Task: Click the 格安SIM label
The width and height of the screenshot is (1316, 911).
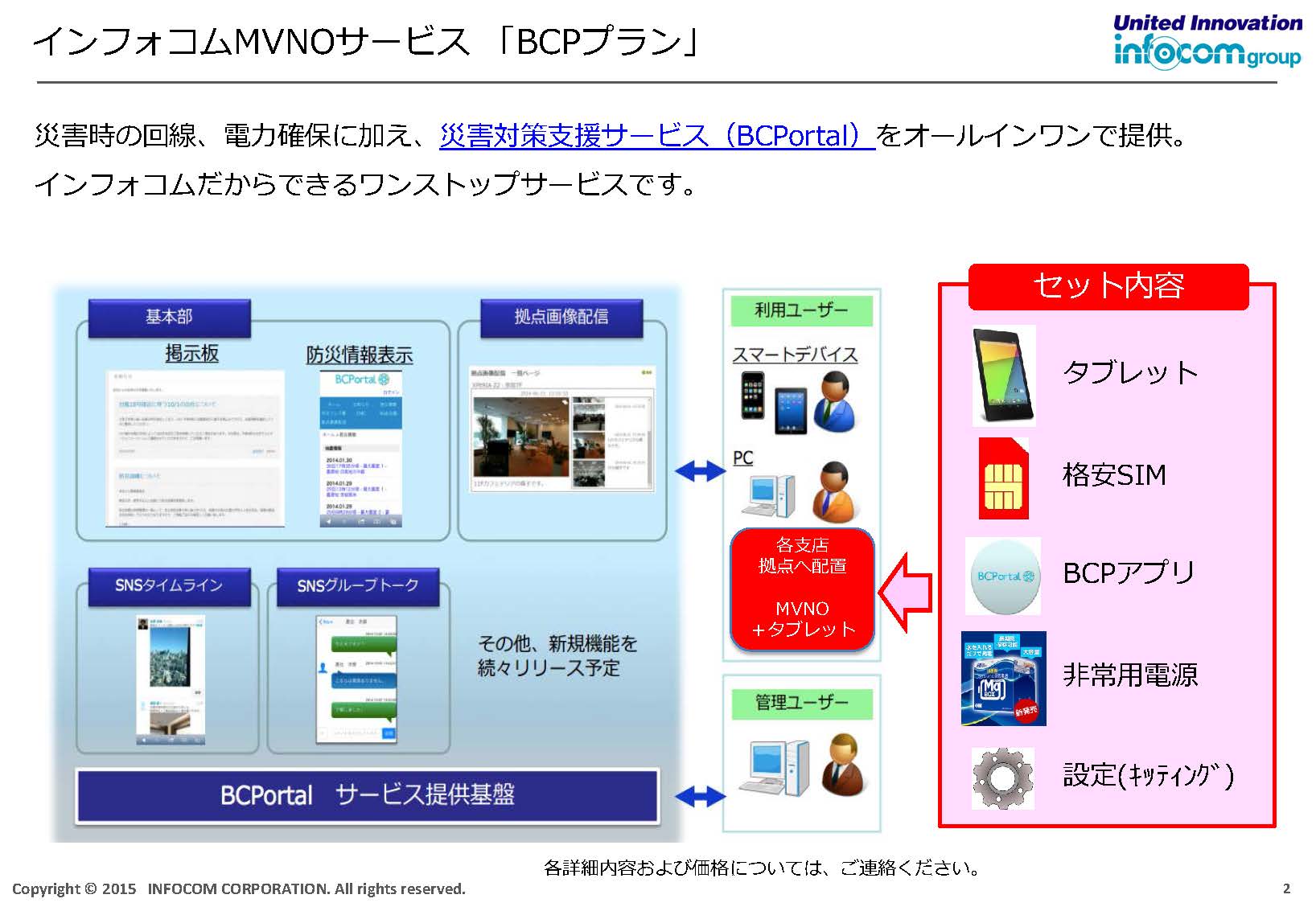Action: [1114, 475]
